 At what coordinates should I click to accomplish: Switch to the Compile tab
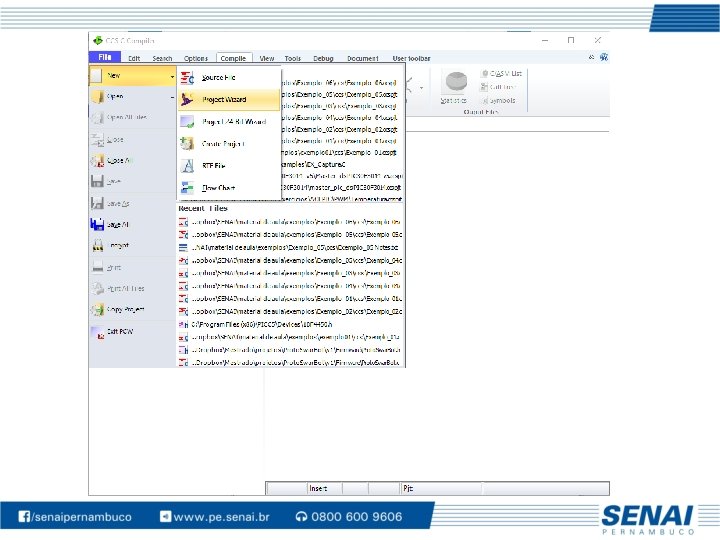pos(233,58)
